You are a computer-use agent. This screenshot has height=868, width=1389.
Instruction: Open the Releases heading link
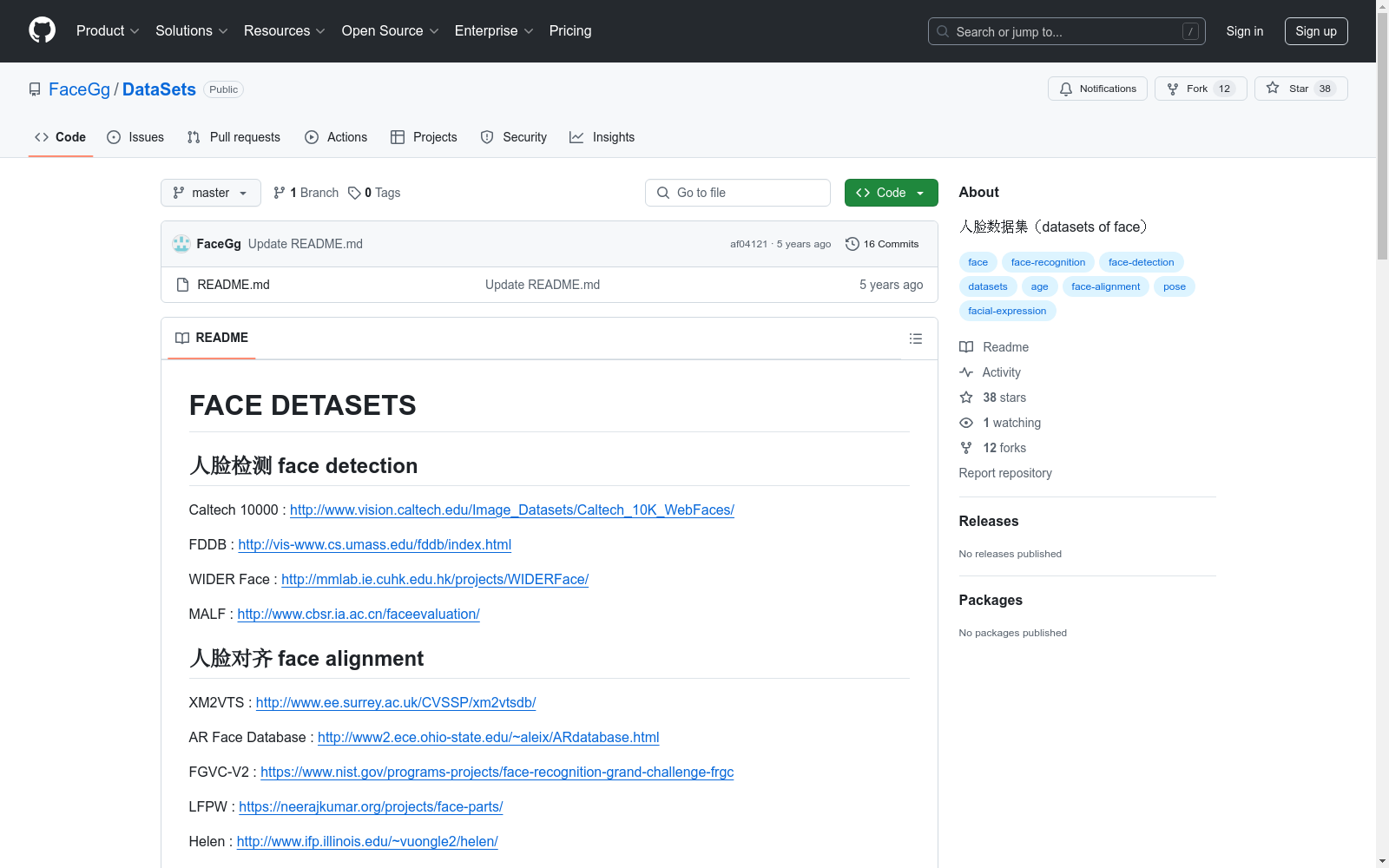pos(989,521)
